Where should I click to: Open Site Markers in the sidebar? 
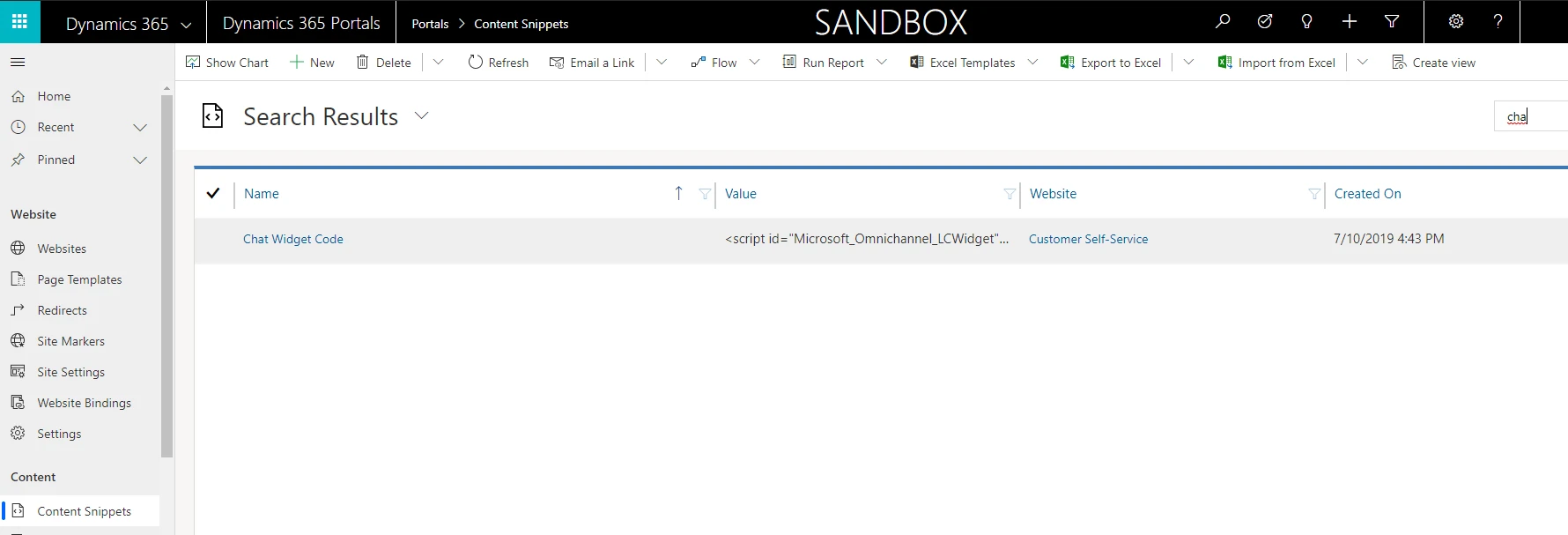tap(70, 341)
